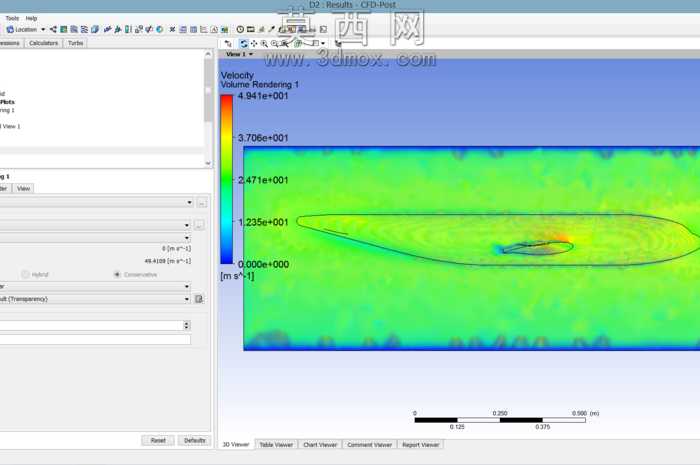The image size is (700, 465).
Task: Open the Animation tool icon
Action: coord(250,29)
